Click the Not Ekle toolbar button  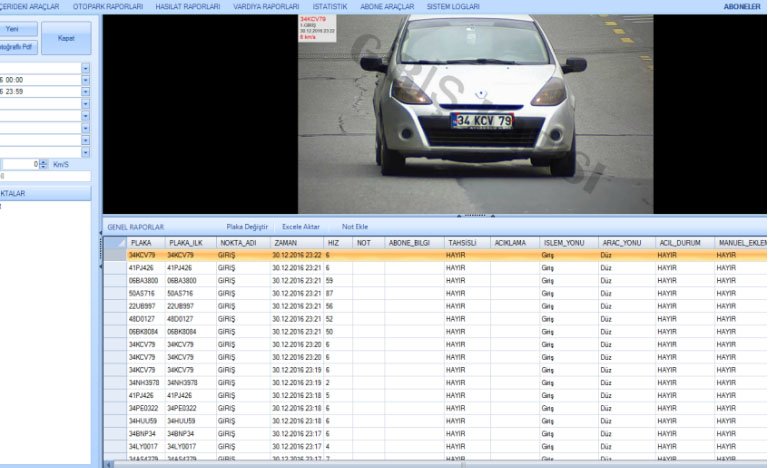(x=355, y=227)
